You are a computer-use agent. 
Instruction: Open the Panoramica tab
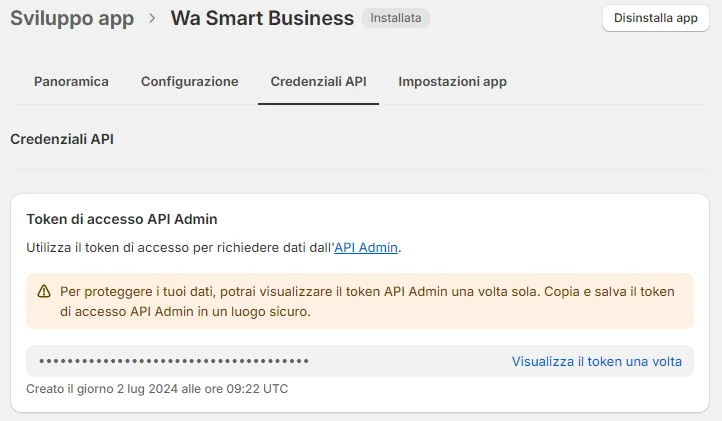click(71, 82)
